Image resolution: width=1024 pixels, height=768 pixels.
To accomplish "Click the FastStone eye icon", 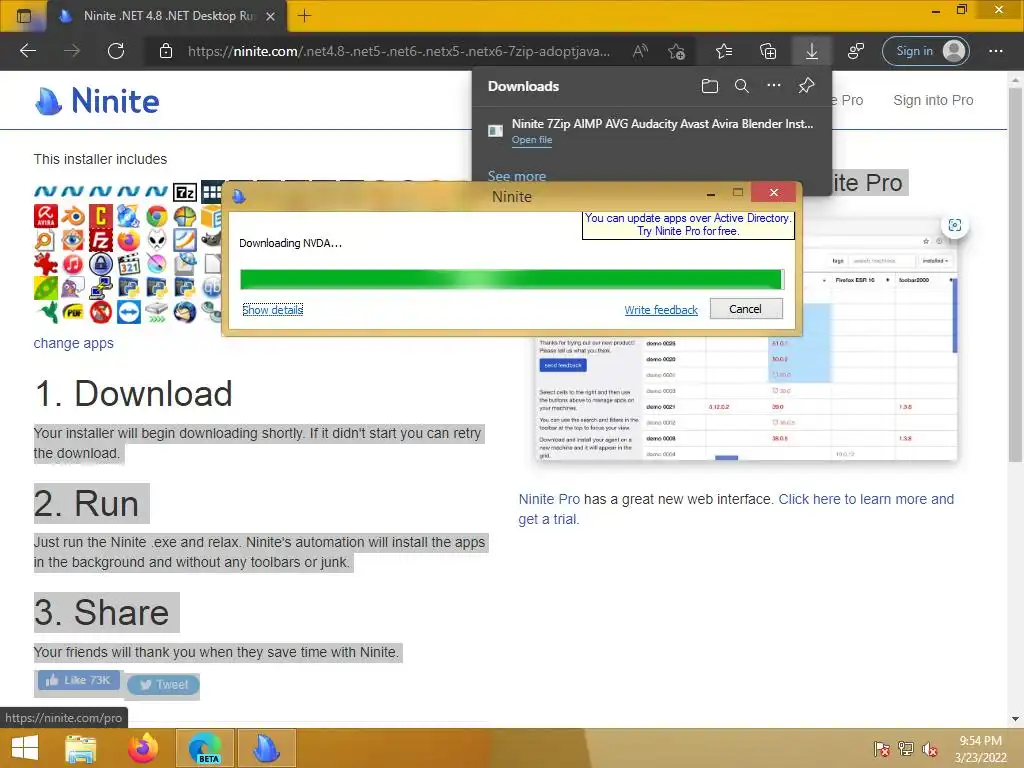I will pos(72,240).
